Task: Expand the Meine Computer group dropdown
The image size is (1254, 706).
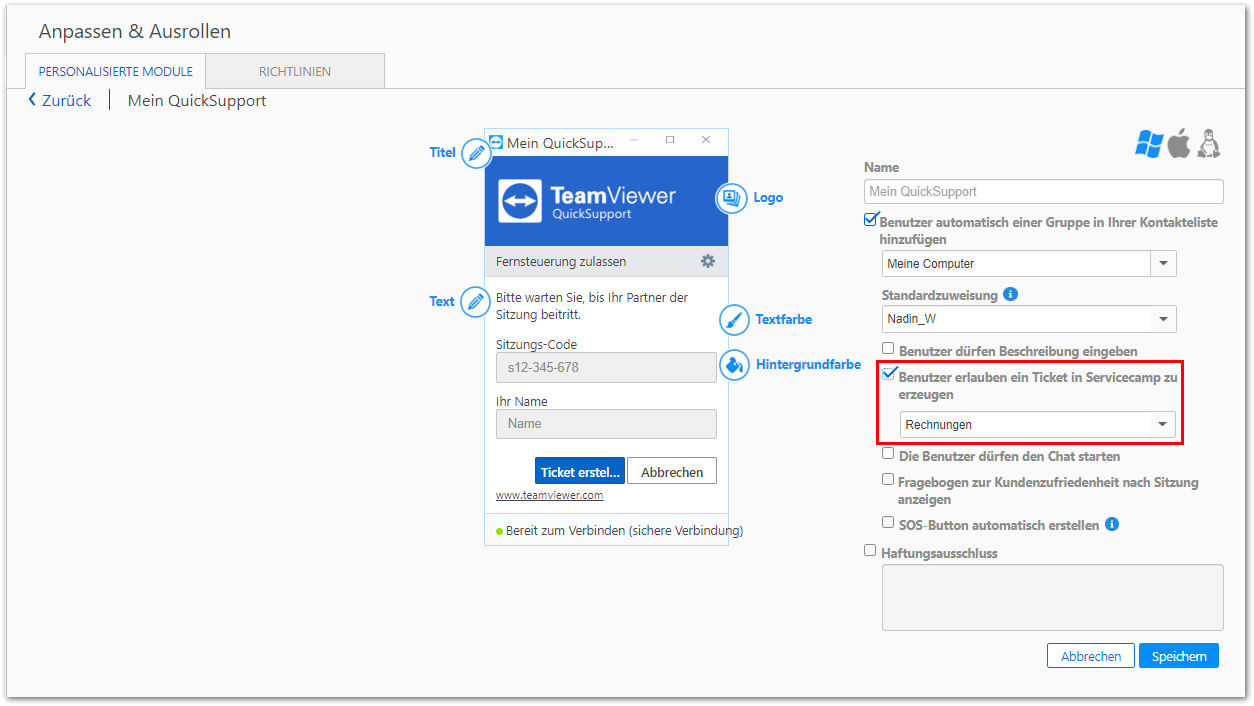Action: pos(1029,263)
